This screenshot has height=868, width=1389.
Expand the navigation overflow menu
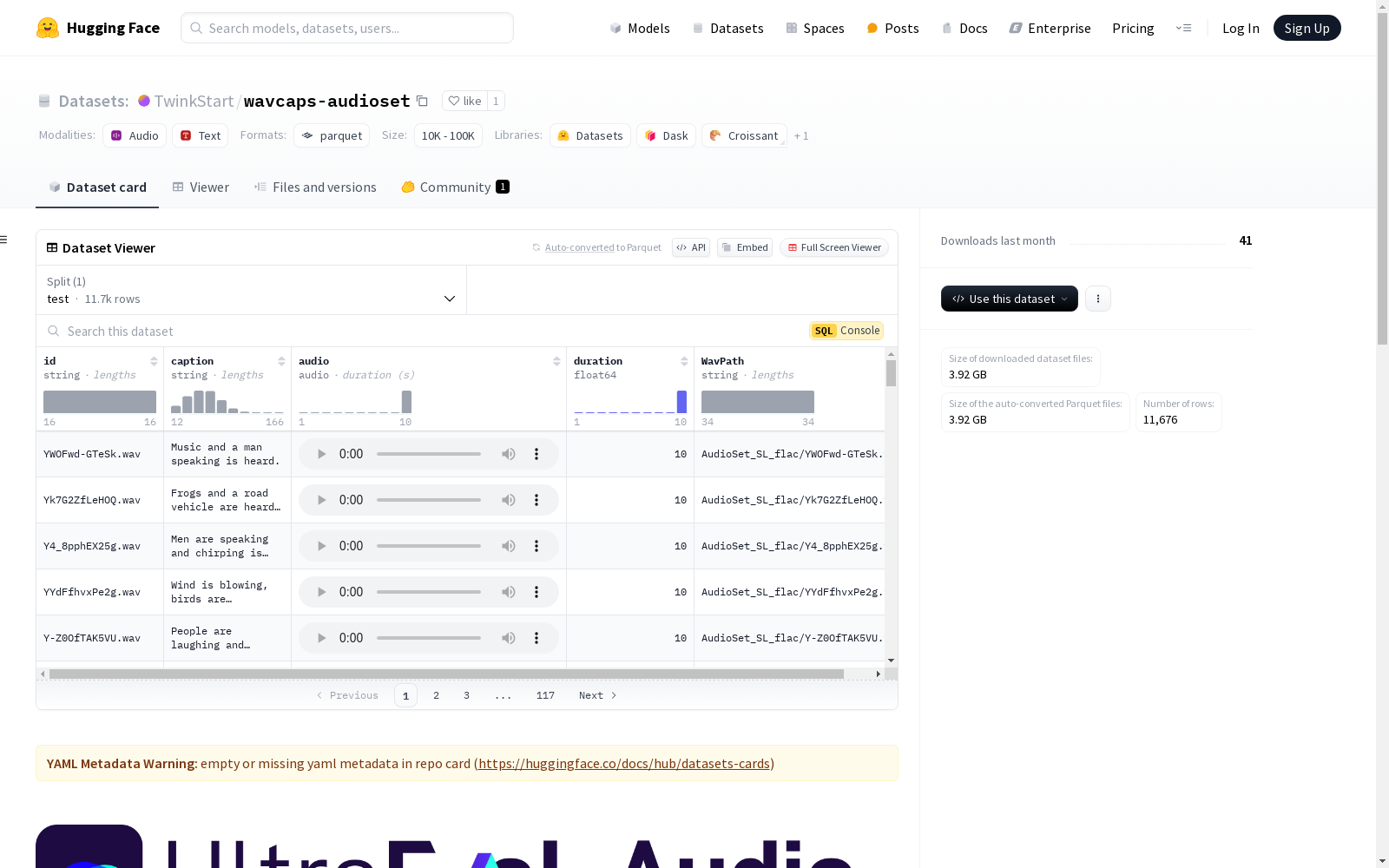tap(1183, 28)
